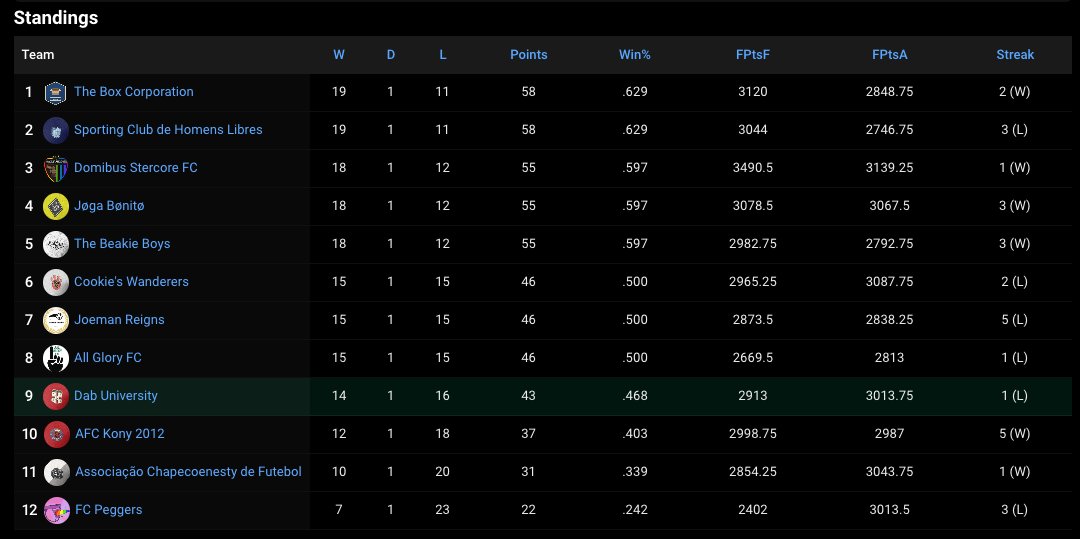The height and width of the screenshot is (539, 1080).
Task: Click Win% value .242
Action: 634,509
